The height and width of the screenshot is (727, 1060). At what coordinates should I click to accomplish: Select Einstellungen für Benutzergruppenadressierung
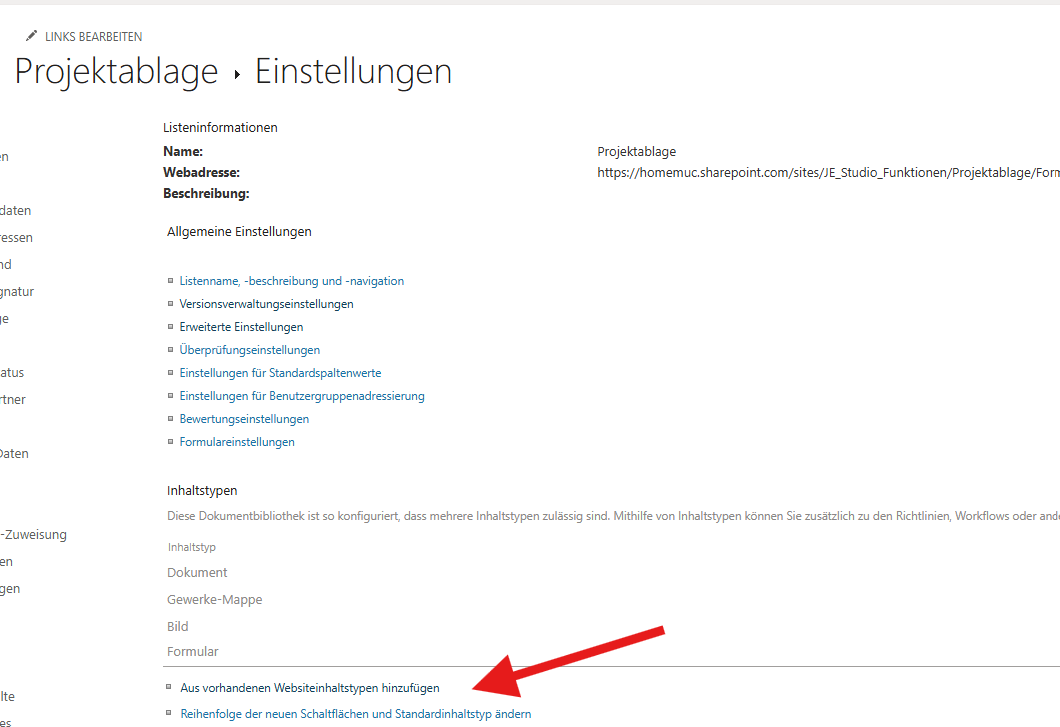click(301, 396)
